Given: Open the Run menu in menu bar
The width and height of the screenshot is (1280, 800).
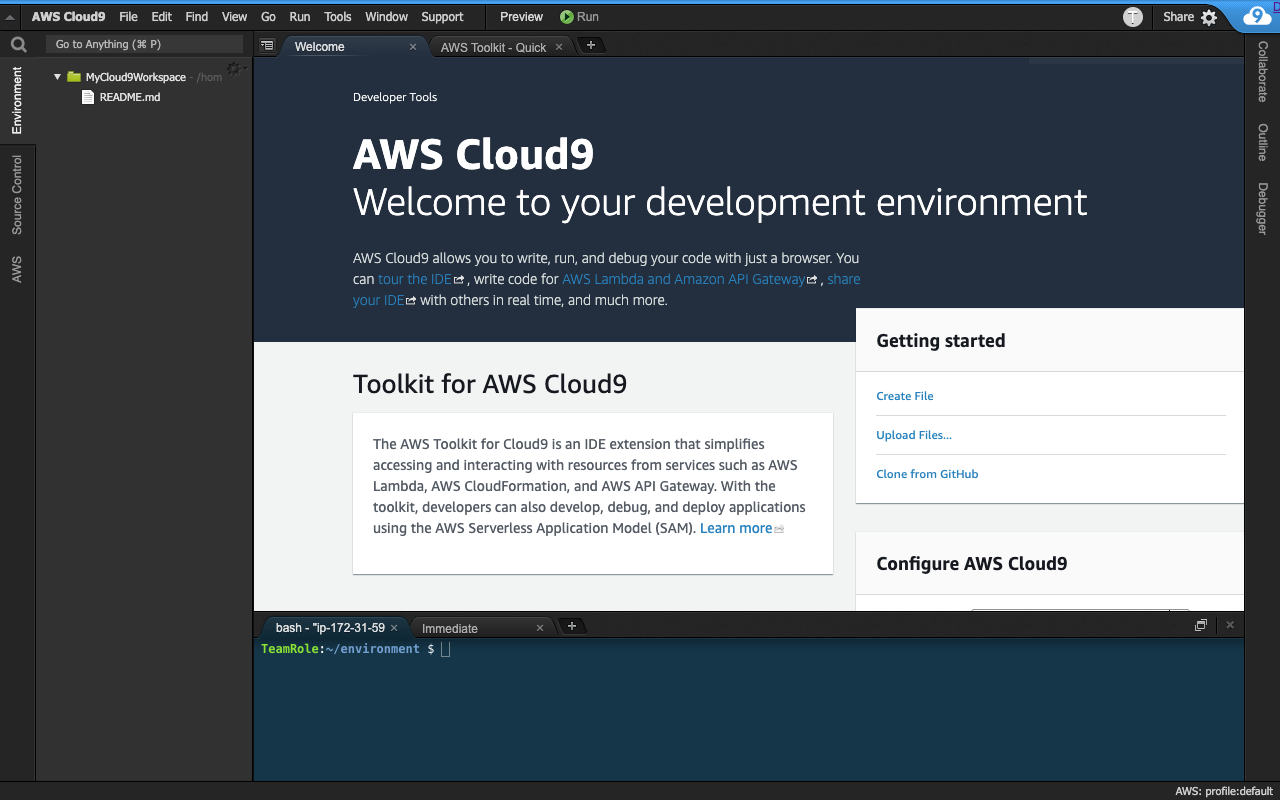Looking at the screenshot, I should [x=299, y=17].
